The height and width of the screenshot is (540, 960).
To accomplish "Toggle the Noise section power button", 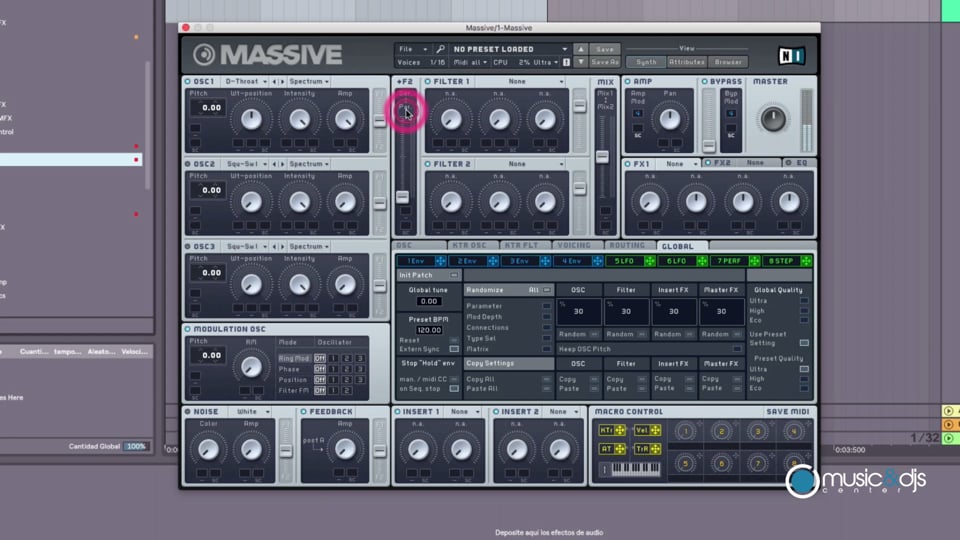I will pyautogui.click(x=188, y=411).
